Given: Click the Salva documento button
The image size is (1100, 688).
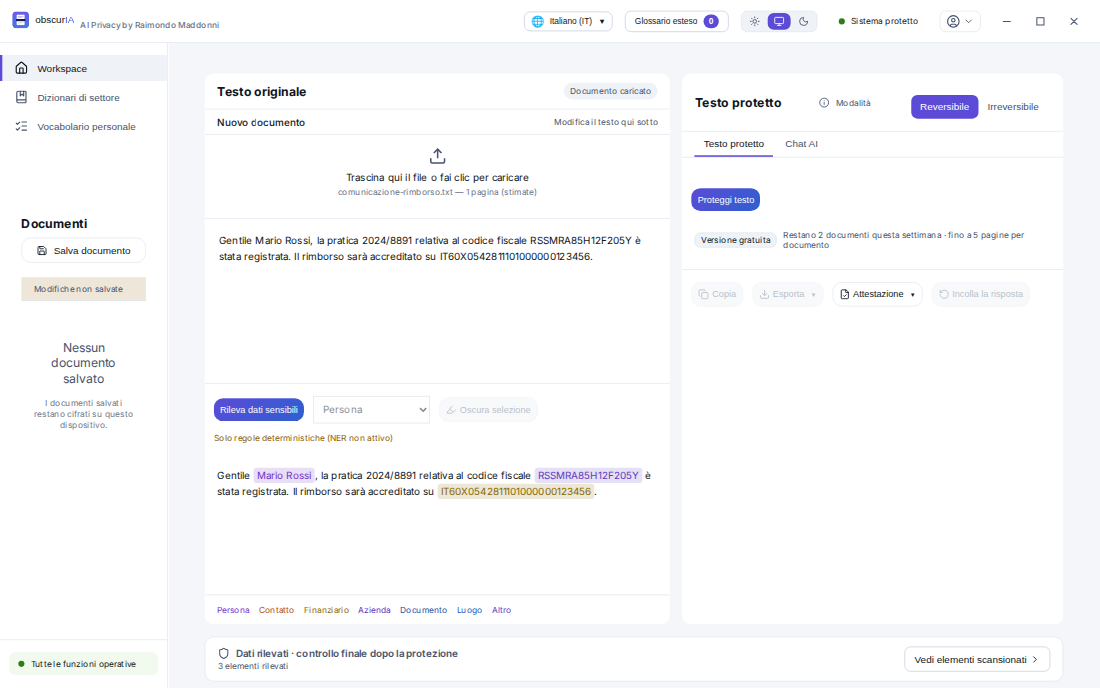Looking at the screenshot, I should tap(83, 250).
